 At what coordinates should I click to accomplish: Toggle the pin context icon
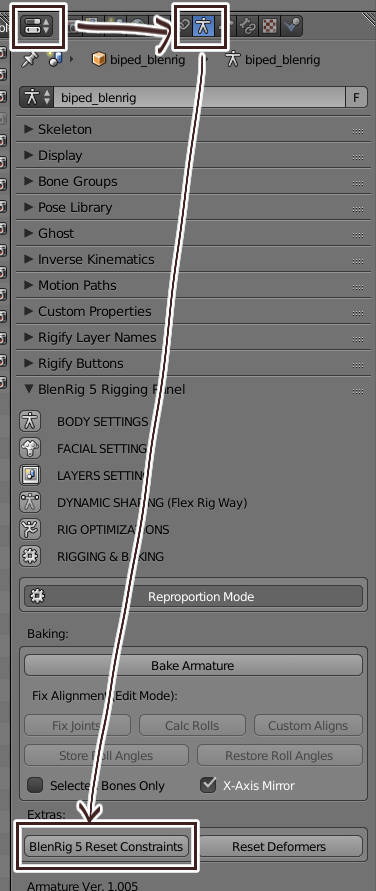point(29,59)
